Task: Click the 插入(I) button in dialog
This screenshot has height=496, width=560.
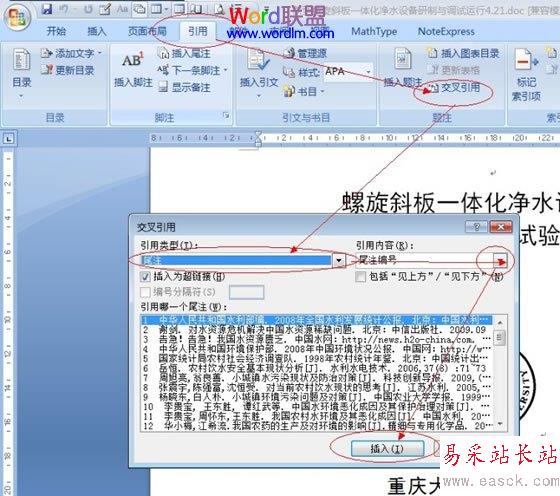Action: point(388,449)
